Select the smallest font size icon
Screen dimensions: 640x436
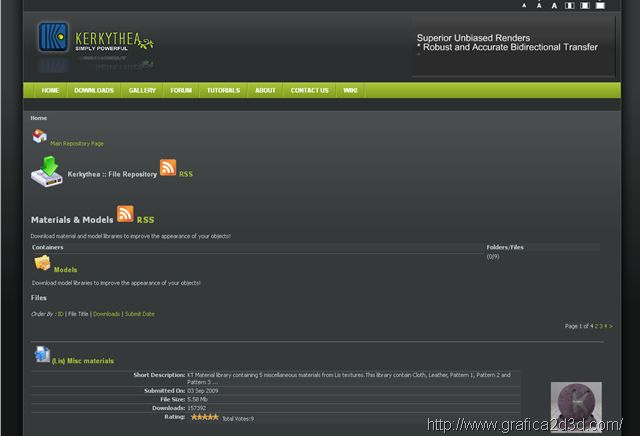[x=524, y=5]
